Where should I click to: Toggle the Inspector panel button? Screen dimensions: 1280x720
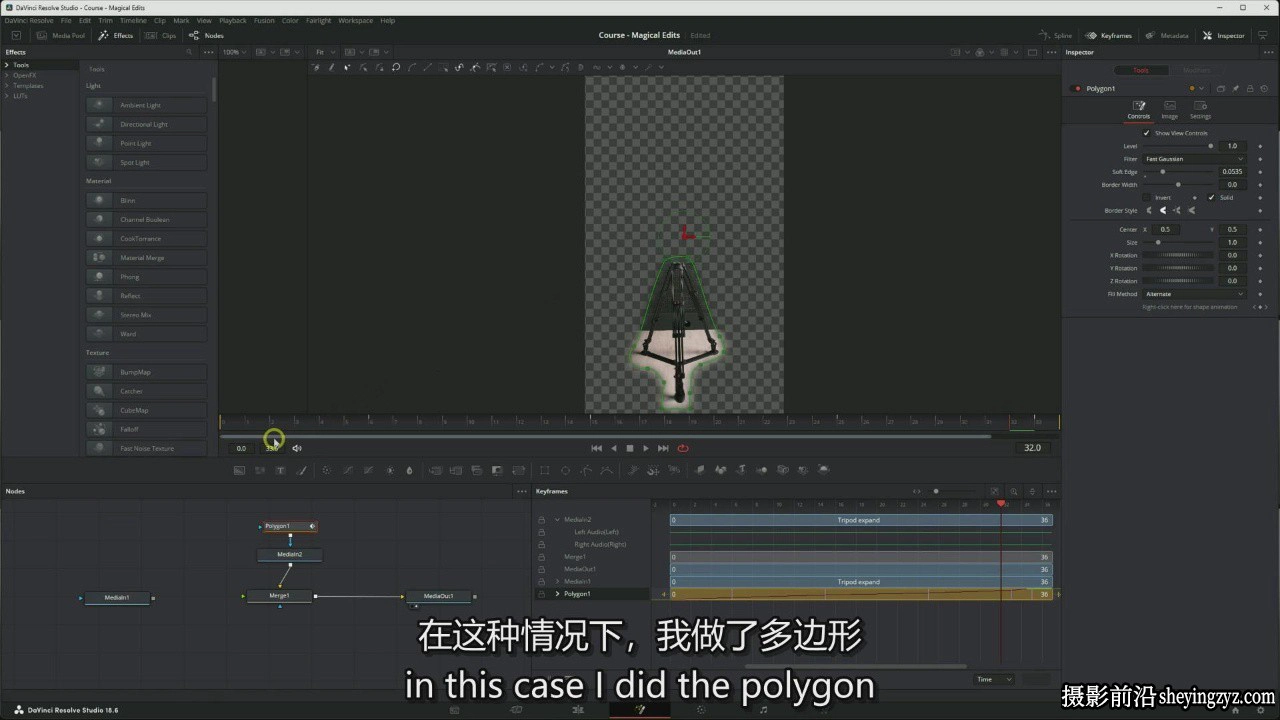(1224, 35)
